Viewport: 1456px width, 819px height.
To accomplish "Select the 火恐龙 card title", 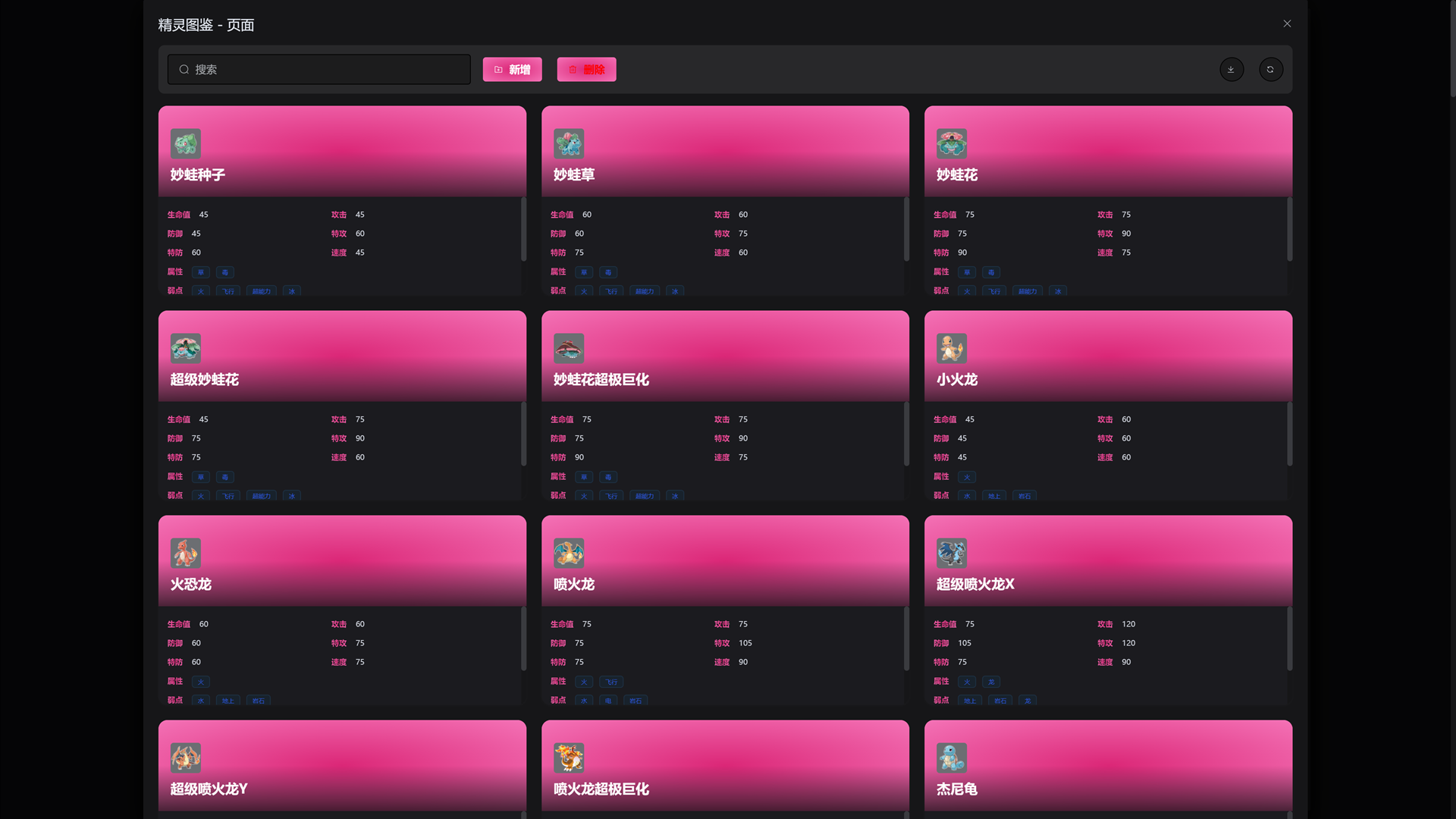I will (191, 585).
